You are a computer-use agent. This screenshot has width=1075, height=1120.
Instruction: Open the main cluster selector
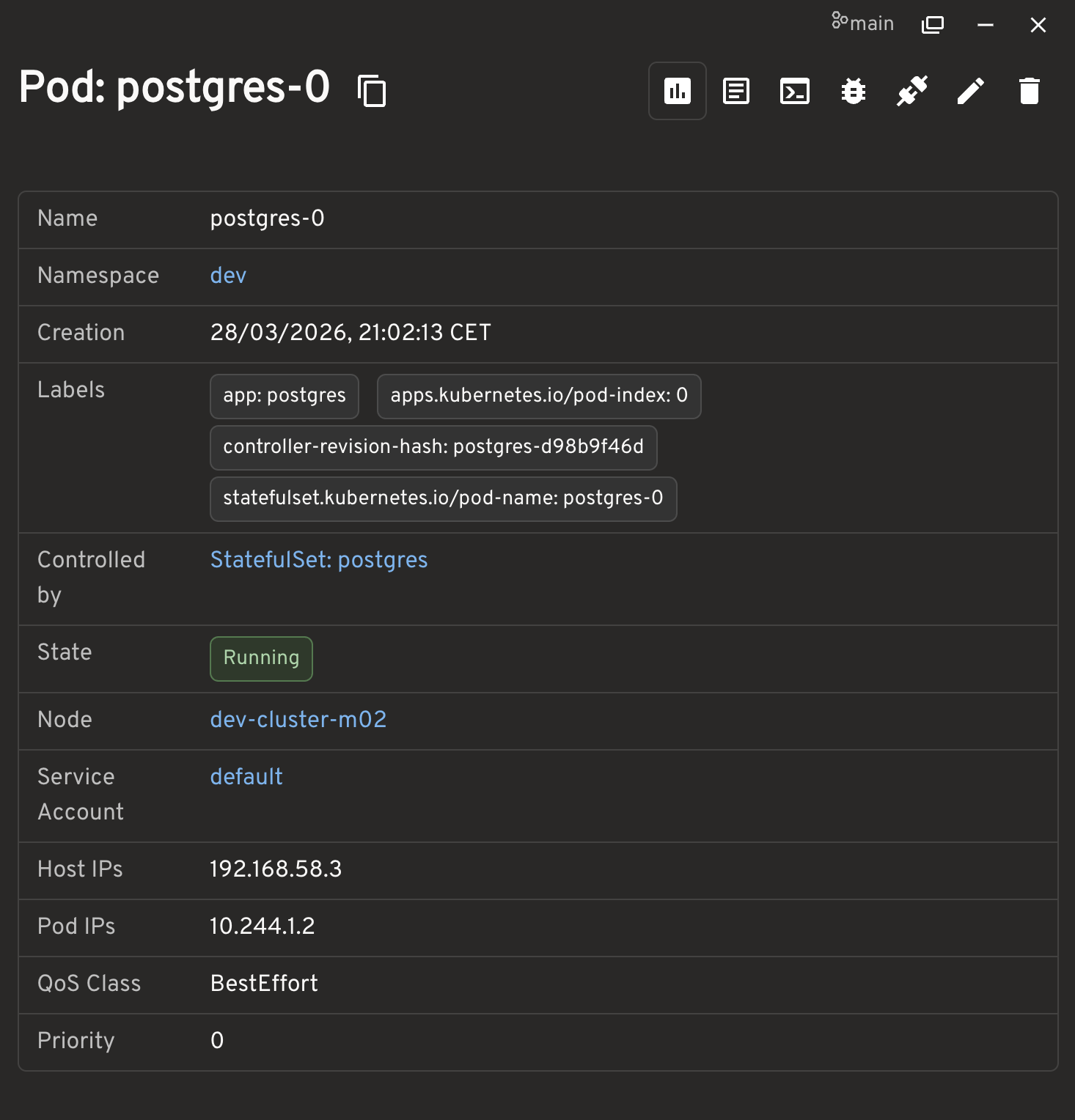click(x=863, y=22)
